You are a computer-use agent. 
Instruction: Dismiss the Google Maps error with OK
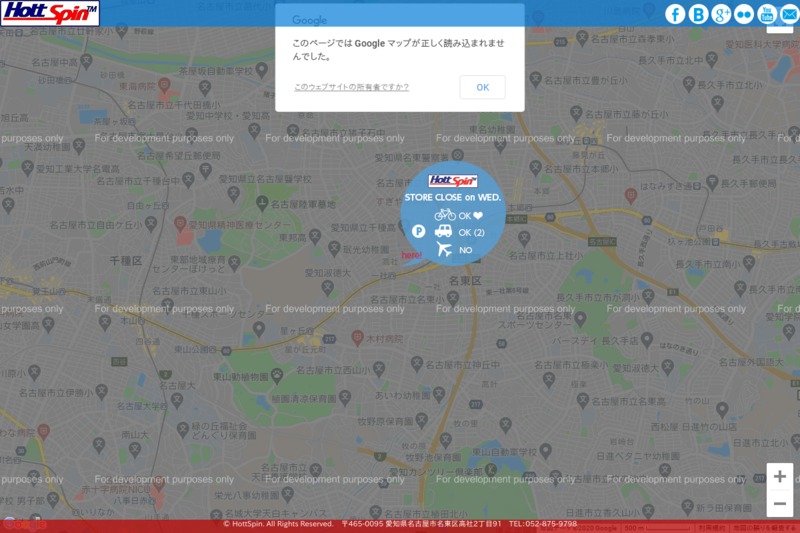482,87
